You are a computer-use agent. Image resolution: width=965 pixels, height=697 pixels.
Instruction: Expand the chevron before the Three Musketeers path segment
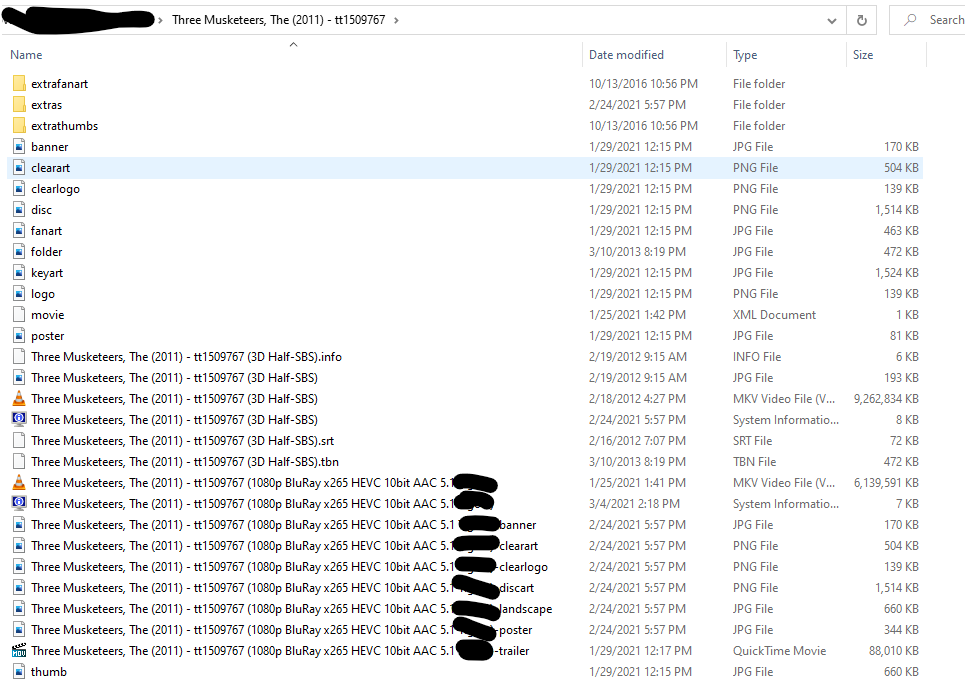click(160, 20)
